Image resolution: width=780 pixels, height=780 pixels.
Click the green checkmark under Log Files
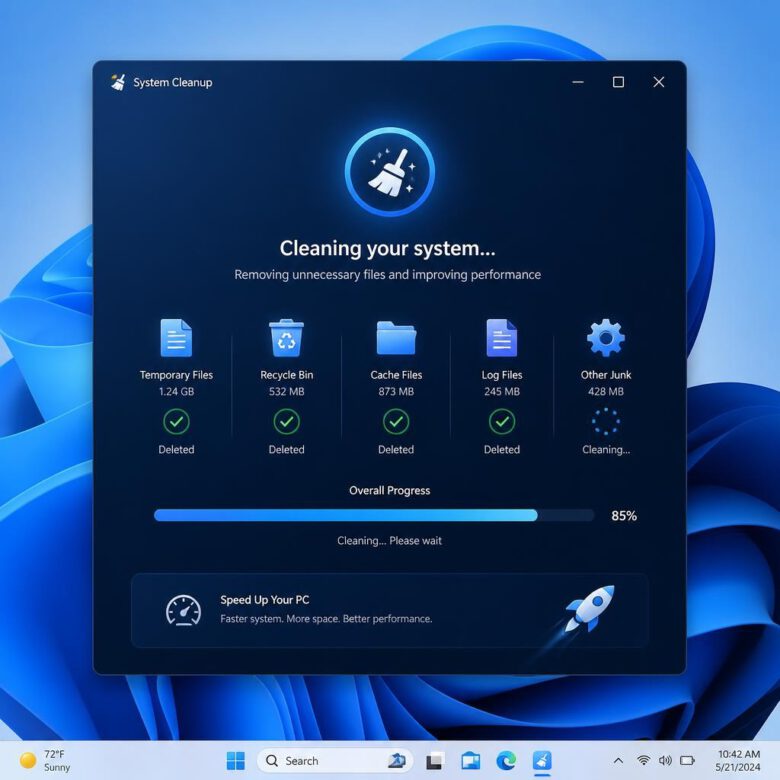[x=502, y=422]
